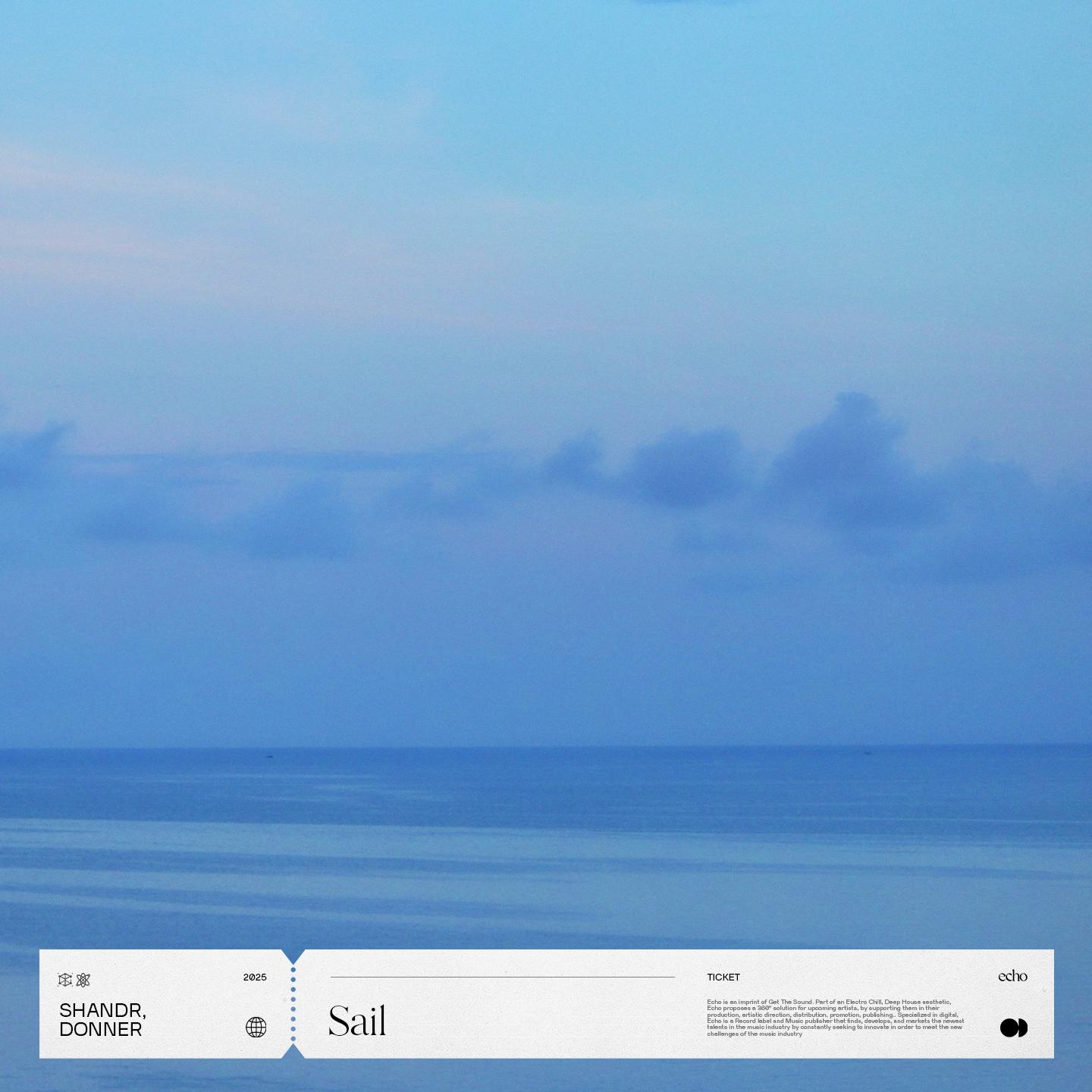Click the Echo label description paragraph
Image resolution: width=1092 pixels, height=1092 pixels.
click(x=836, y=1018)
